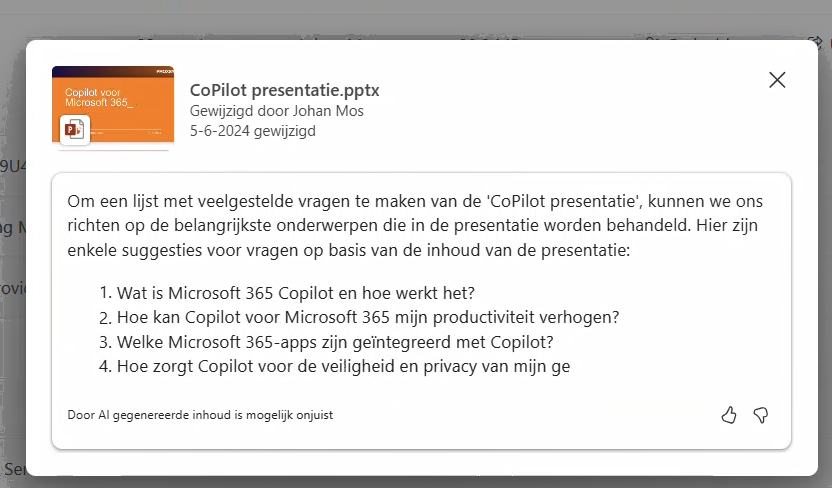The height and width of the screenshot is (488, 832).
Task: Select question 4 about veiligheid en privacy
Action: tap(334, 367)
